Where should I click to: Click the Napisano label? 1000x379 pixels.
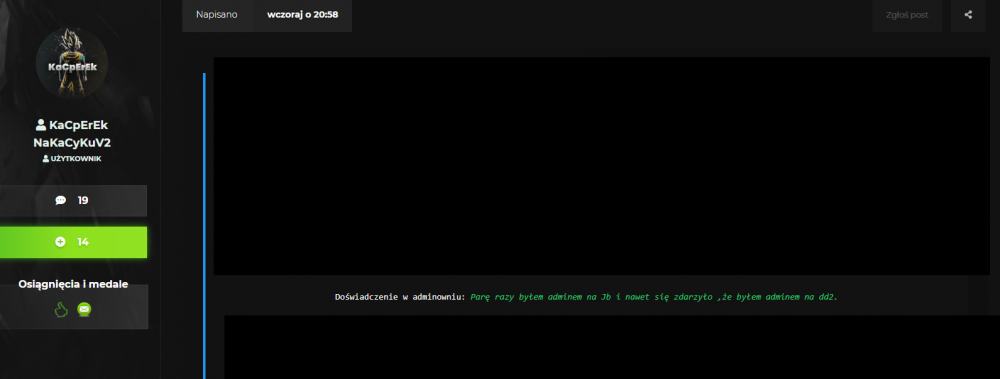tap(217, 15)
